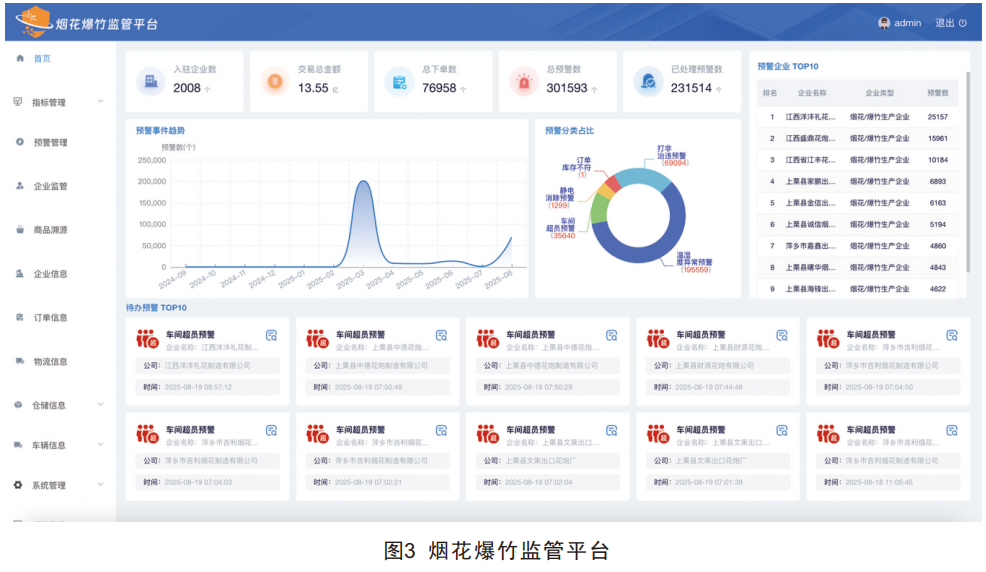The width and height of the screenshot is (986, 572).
Task: Click the 入驻企业数 building icon
Action: (x=150, y=81)
